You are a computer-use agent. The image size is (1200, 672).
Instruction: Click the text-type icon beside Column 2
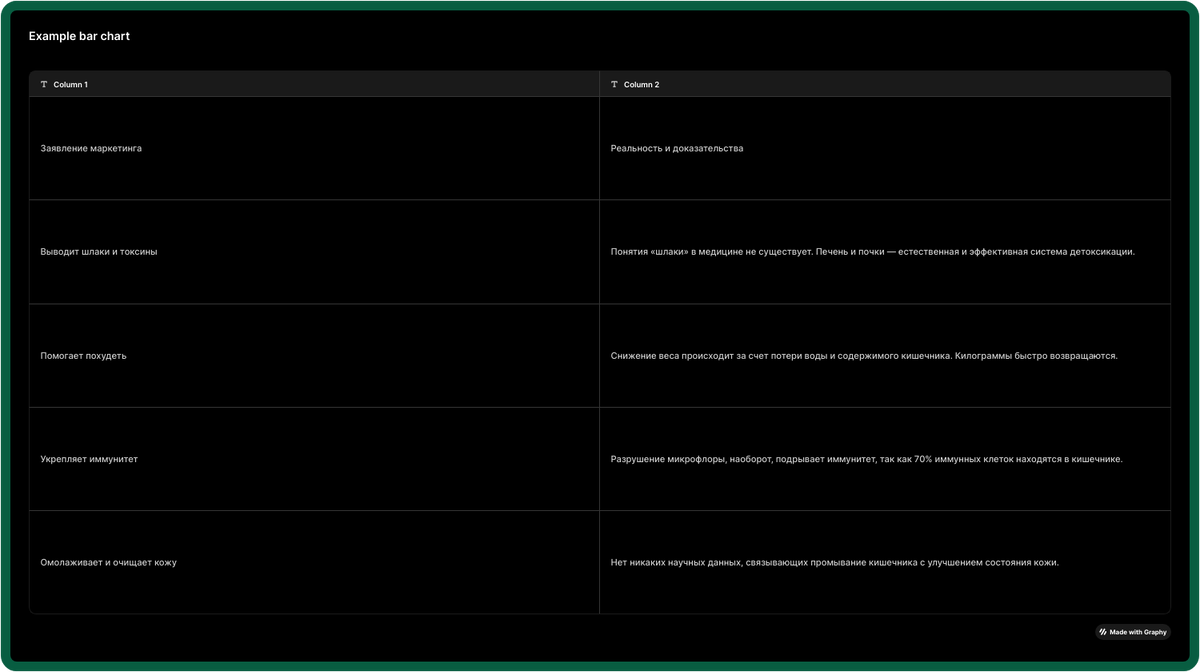614,85
